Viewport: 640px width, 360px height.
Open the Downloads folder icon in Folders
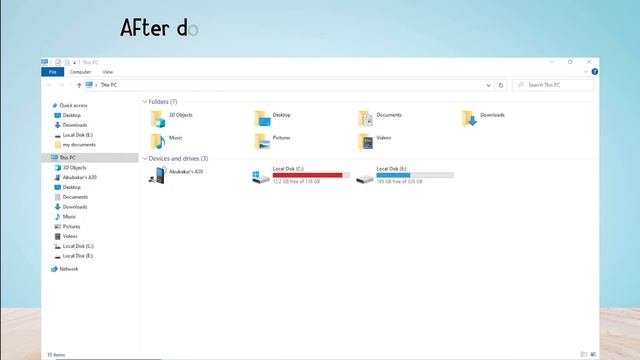[x=469, y=119]
